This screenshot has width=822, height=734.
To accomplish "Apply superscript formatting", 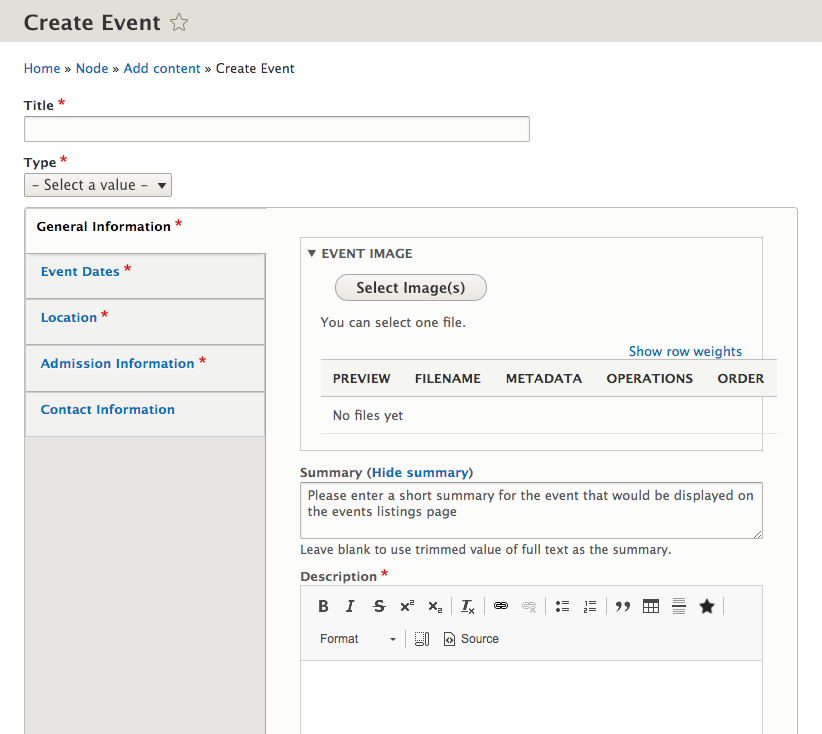I will point(407,606).
